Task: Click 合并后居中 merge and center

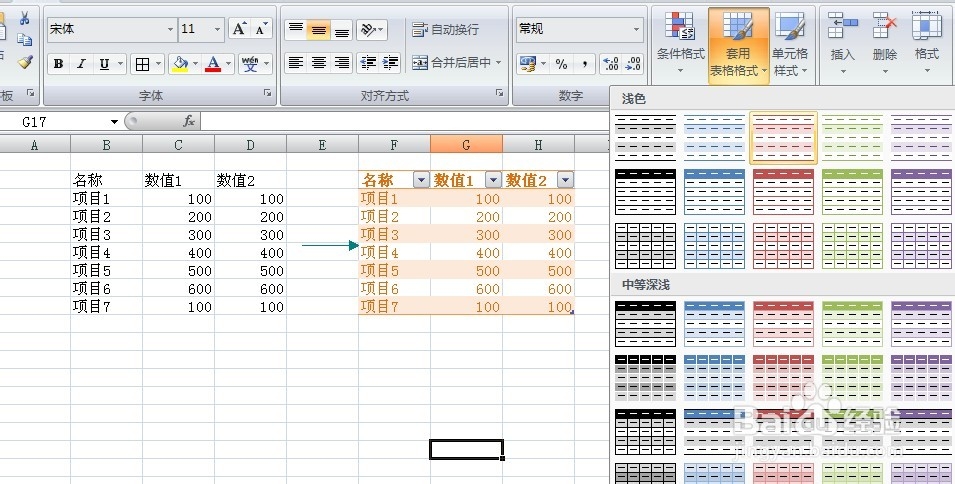Action: point(451,62)
